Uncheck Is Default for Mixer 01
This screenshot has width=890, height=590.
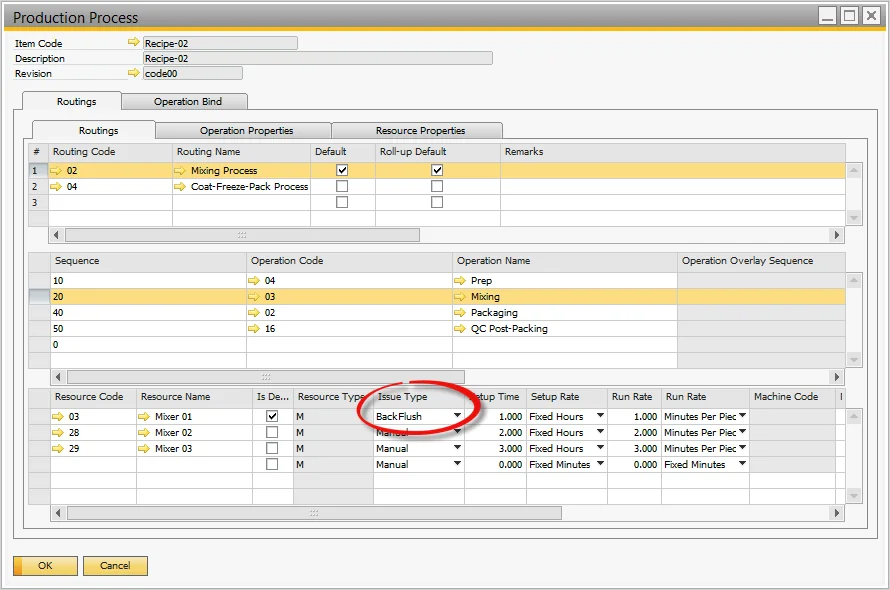[272, 416]
